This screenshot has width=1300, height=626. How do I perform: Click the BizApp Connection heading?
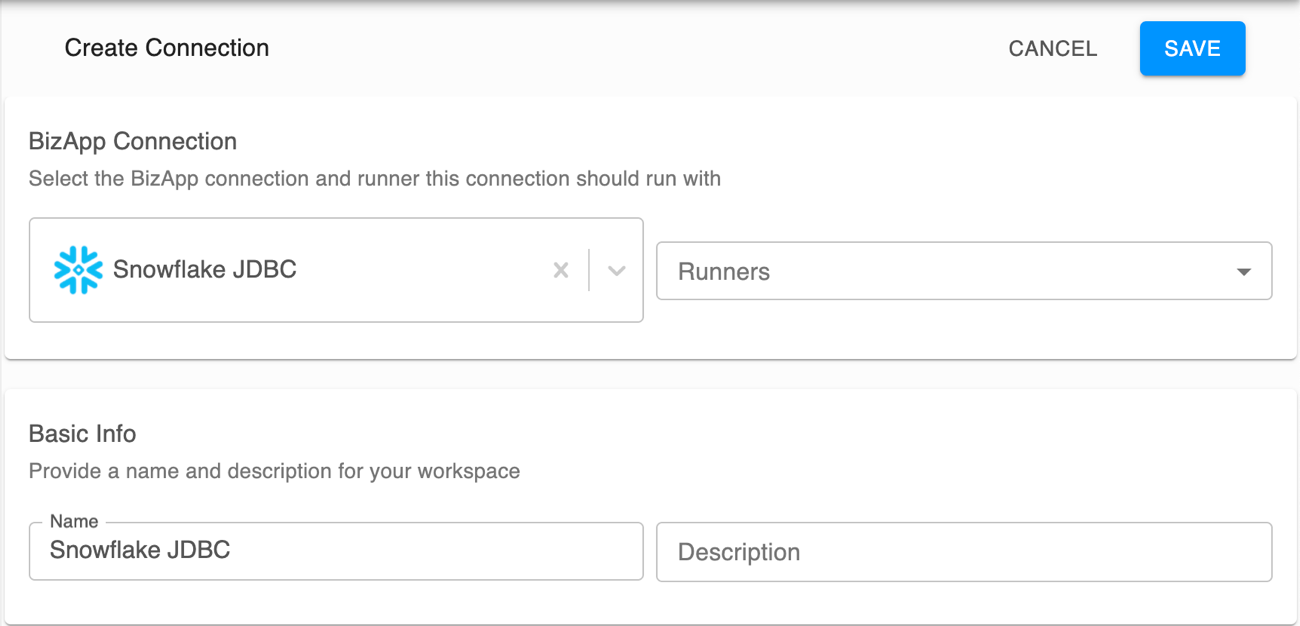coord(133,141)
